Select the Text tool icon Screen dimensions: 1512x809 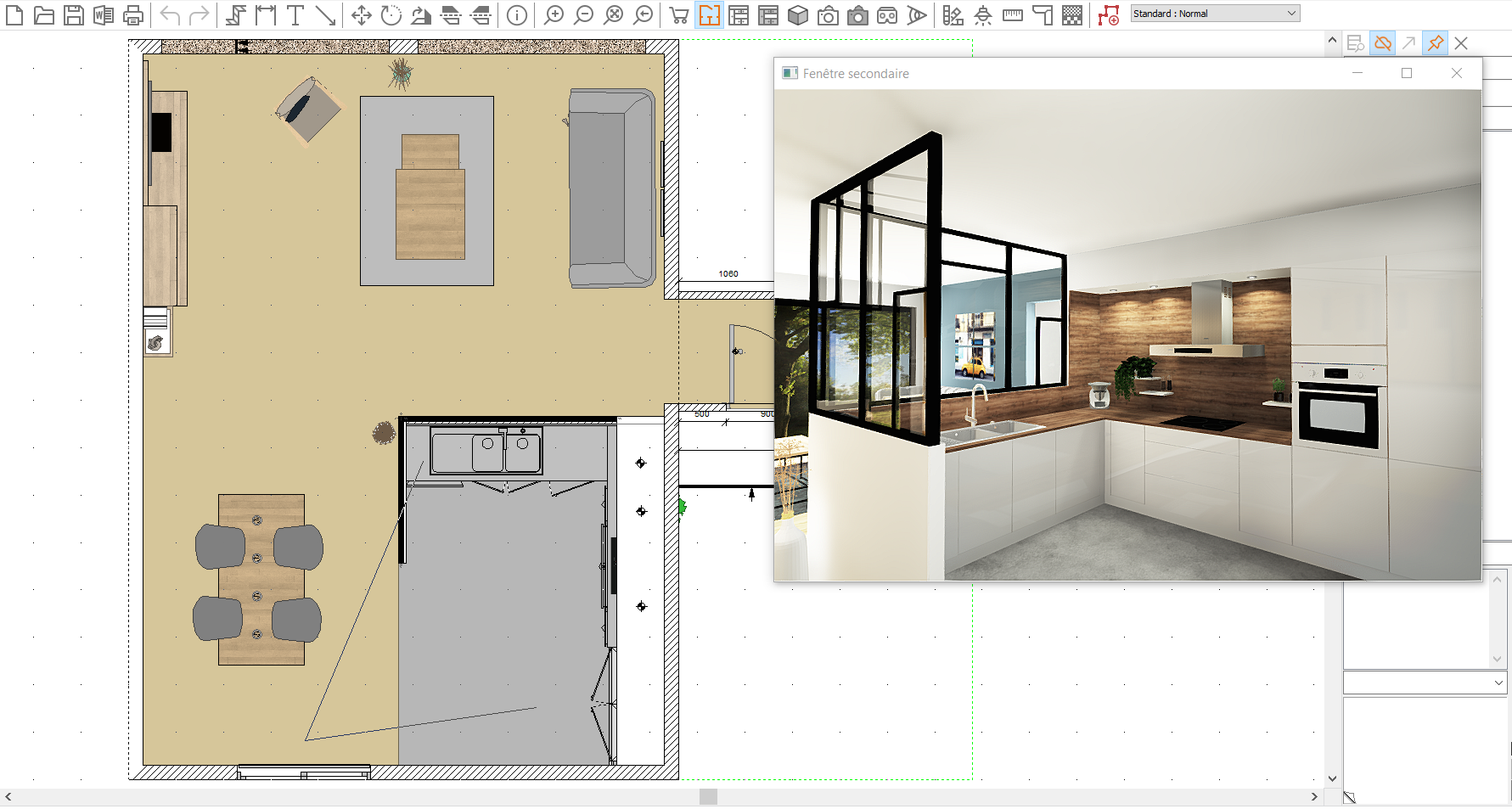click(295, 14)
